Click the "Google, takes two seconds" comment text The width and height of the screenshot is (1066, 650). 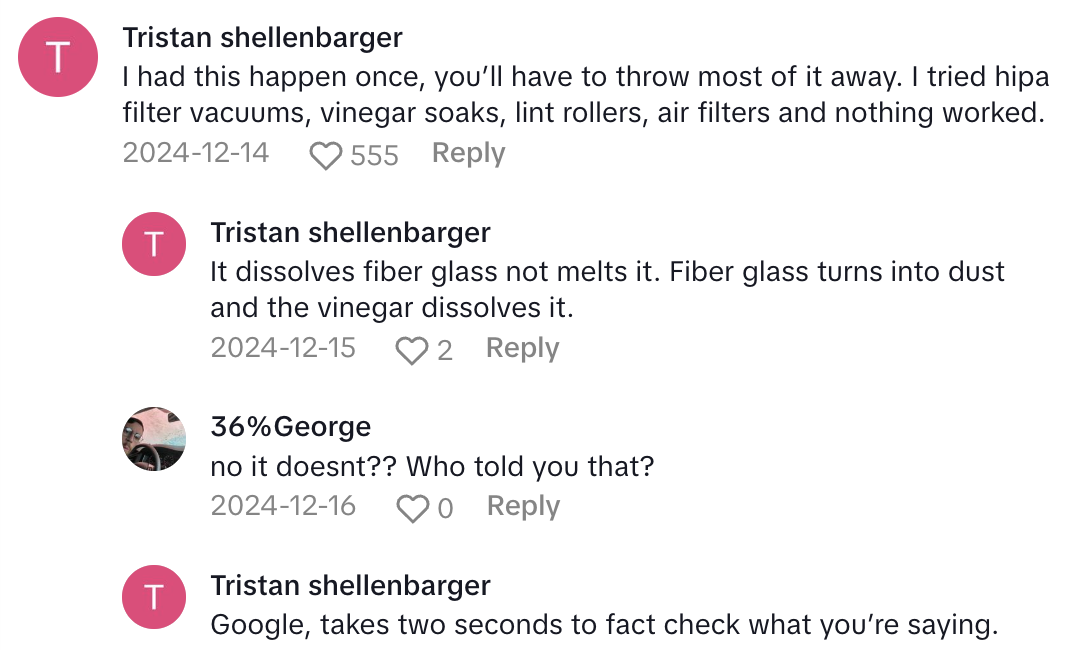click(x=604, y=626)
